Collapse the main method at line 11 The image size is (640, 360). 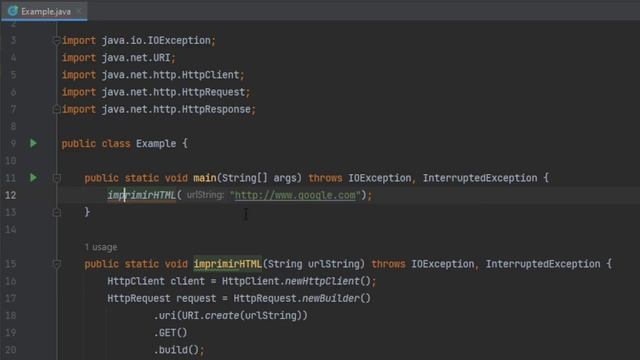point(56,178)
